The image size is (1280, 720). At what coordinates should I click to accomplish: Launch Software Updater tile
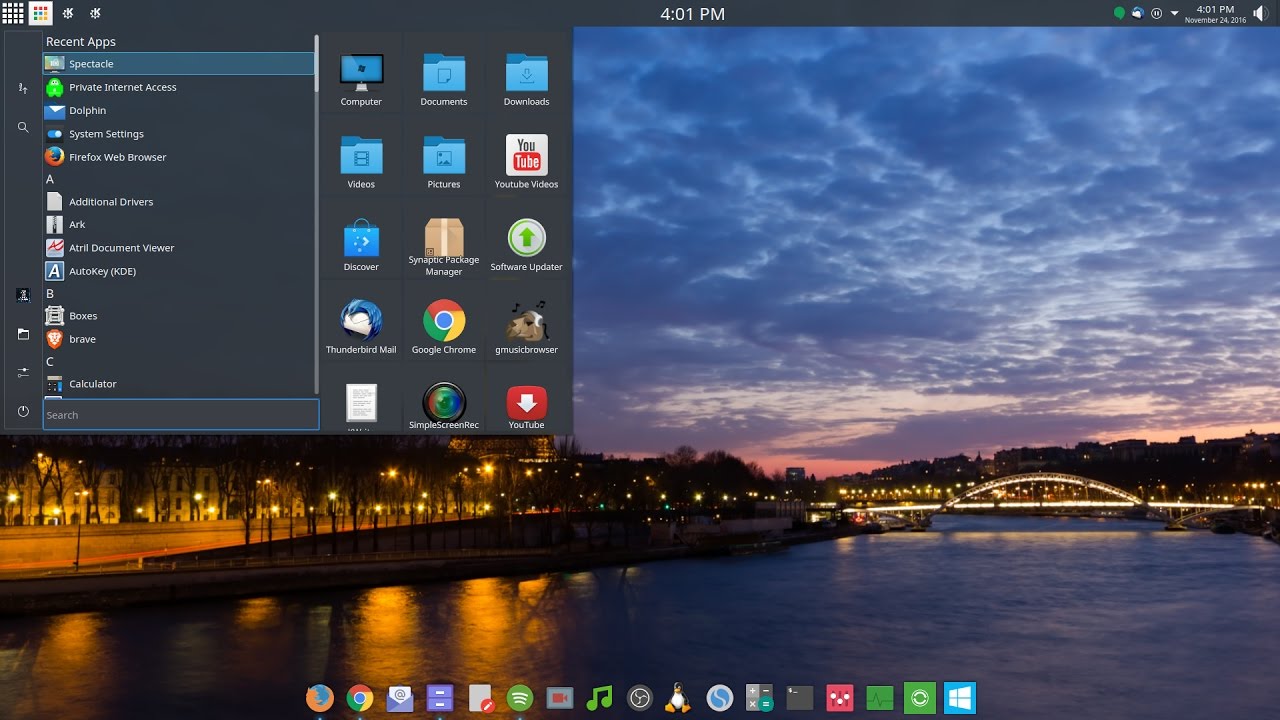(x=526, y=245)
